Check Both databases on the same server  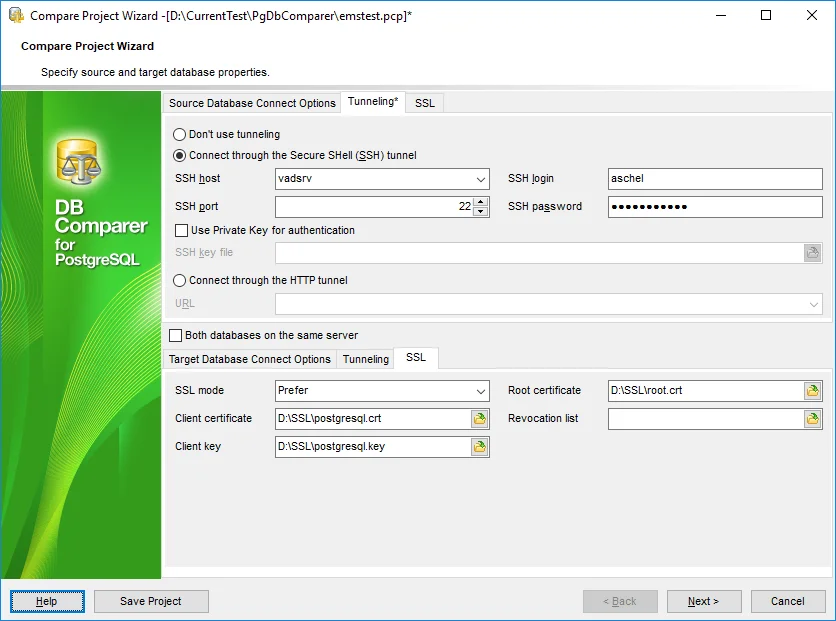click(x=176, y=336)
